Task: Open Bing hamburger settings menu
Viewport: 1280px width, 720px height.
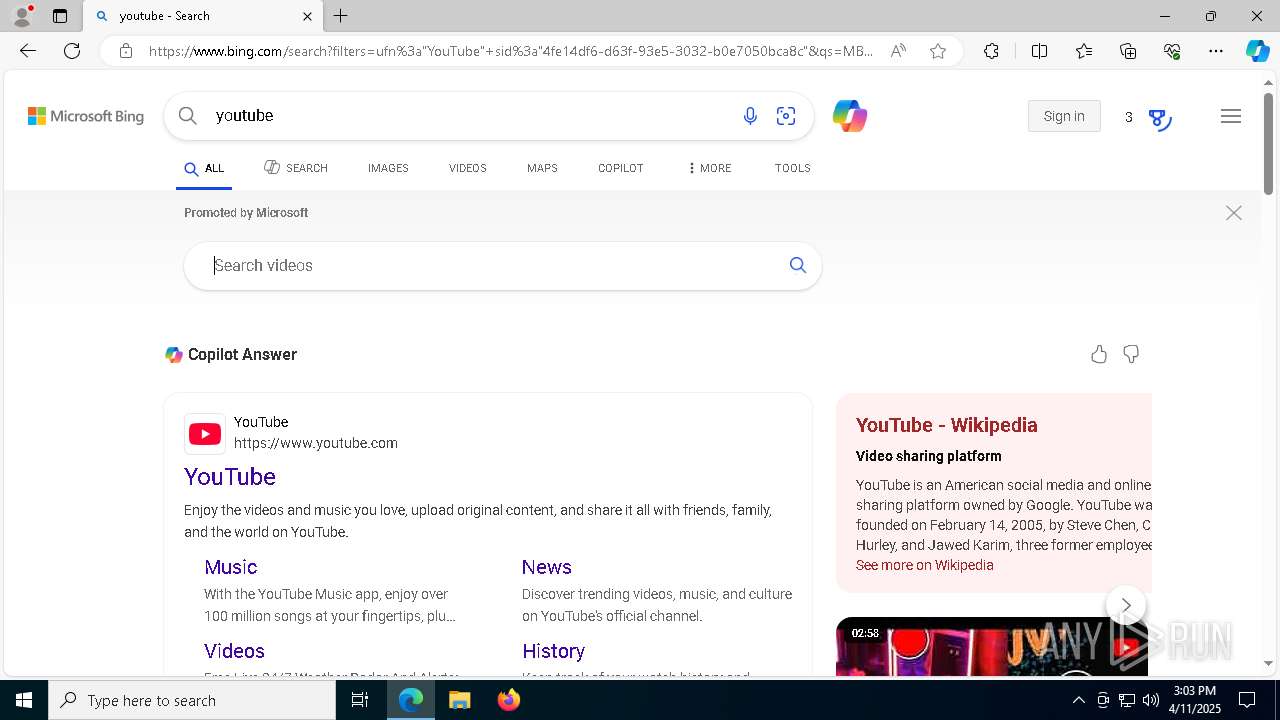Action: 1231,116
